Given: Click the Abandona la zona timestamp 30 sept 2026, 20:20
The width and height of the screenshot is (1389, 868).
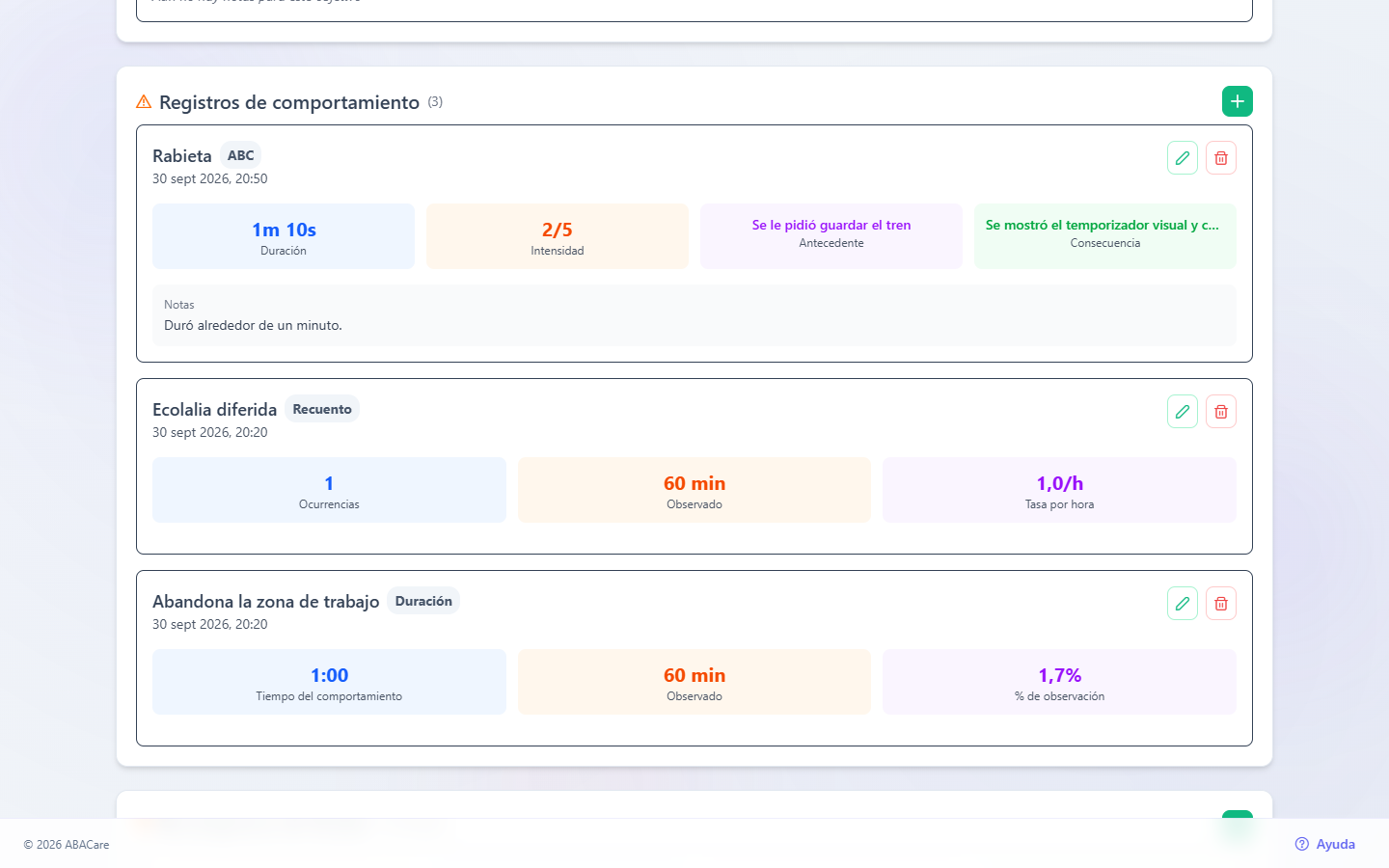Looking at the screenshot, I should coord(210,624).
